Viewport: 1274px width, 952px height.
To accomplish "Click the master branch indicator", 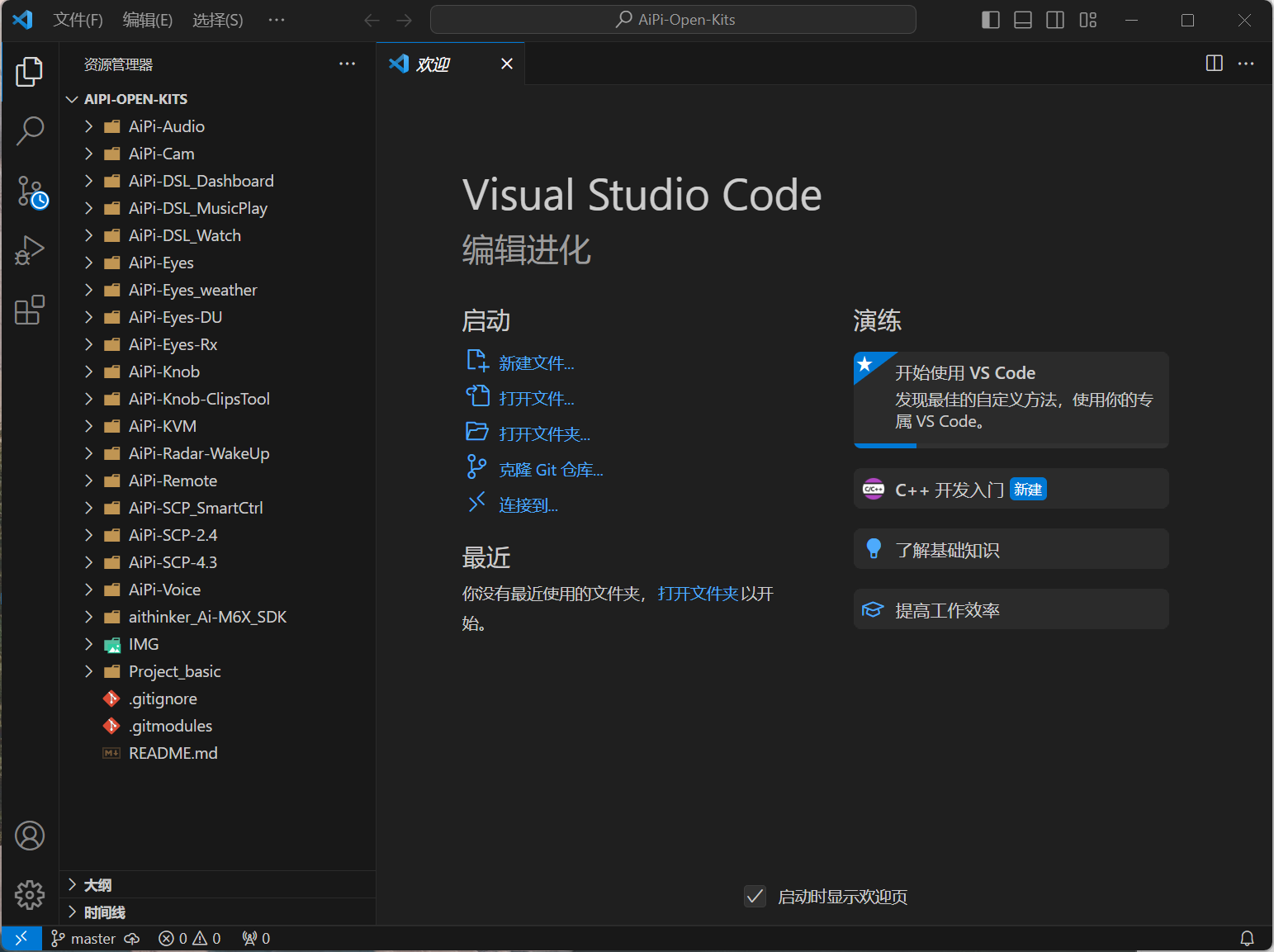I will point(83,938).
